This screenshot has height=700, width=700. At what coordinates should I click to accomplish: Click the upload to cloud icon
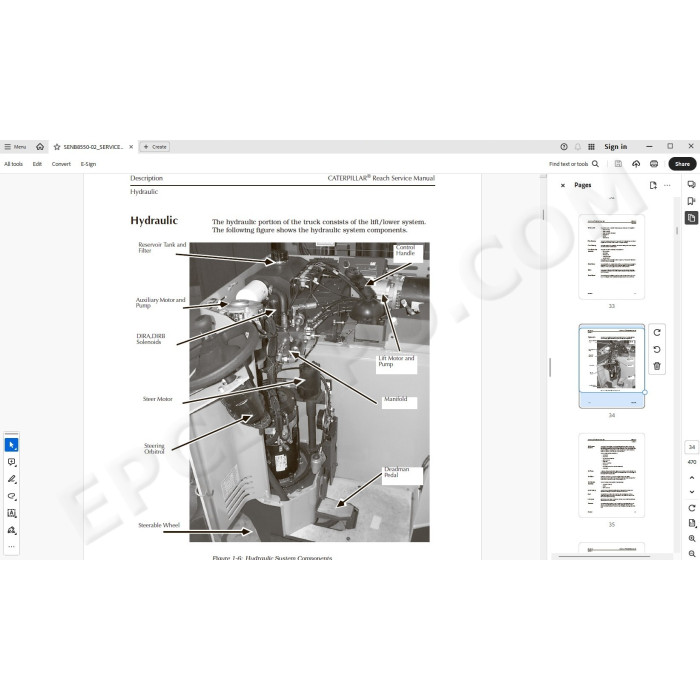pos(636,164)
